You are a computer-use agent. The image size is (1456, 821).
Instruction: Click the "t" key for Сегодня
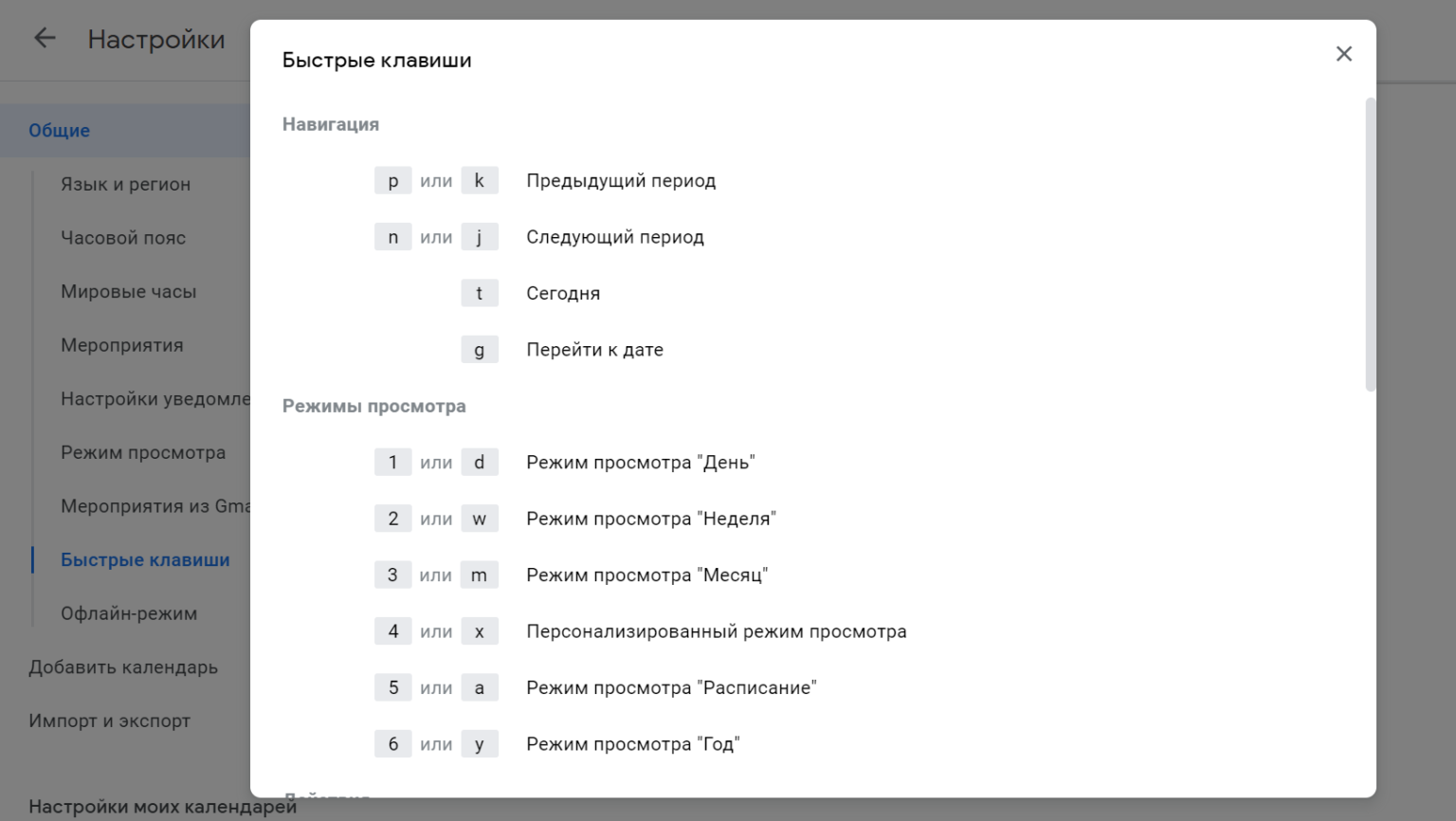[x=480, y=294]
